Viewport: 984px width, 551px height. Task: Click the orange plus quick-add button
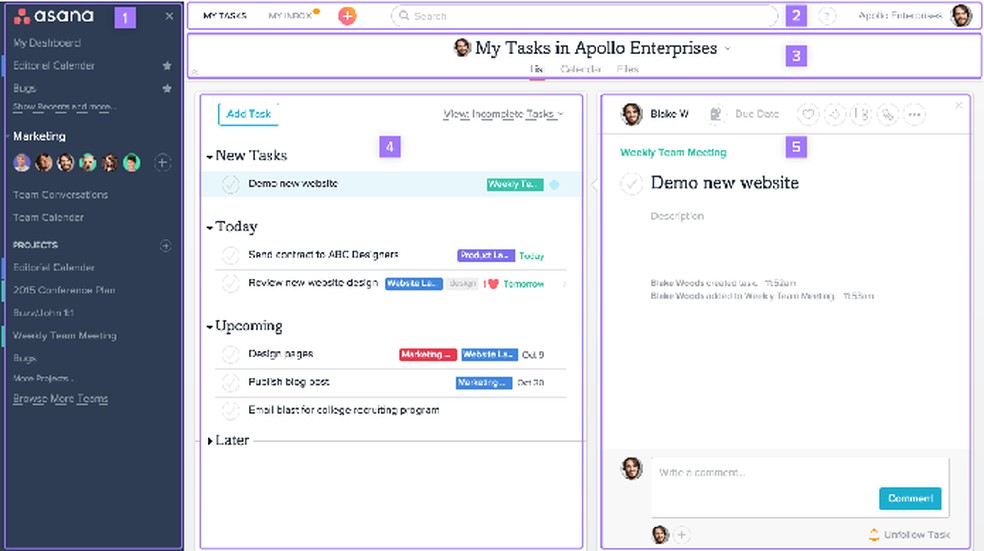pyautogui.click(x=347, y=16)
